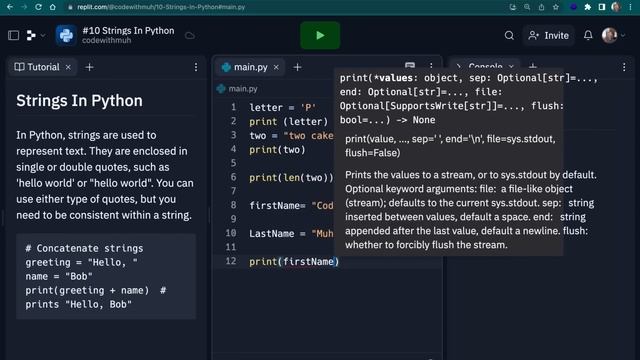
Task: Reload the page with the refresh icon
Action: [x=38, y=7]
